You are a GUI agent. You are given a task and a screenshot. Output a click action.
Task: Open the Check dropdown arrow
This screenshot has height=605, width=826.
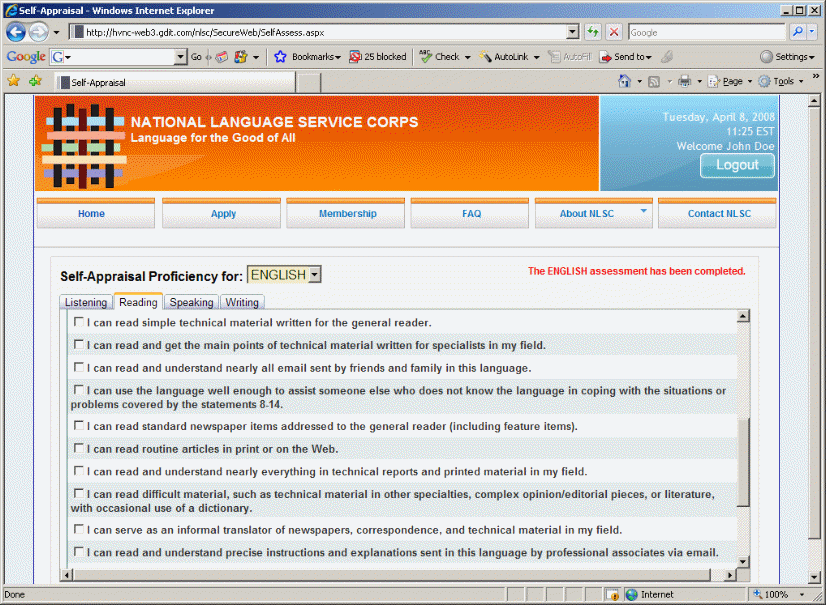(467, 57)
